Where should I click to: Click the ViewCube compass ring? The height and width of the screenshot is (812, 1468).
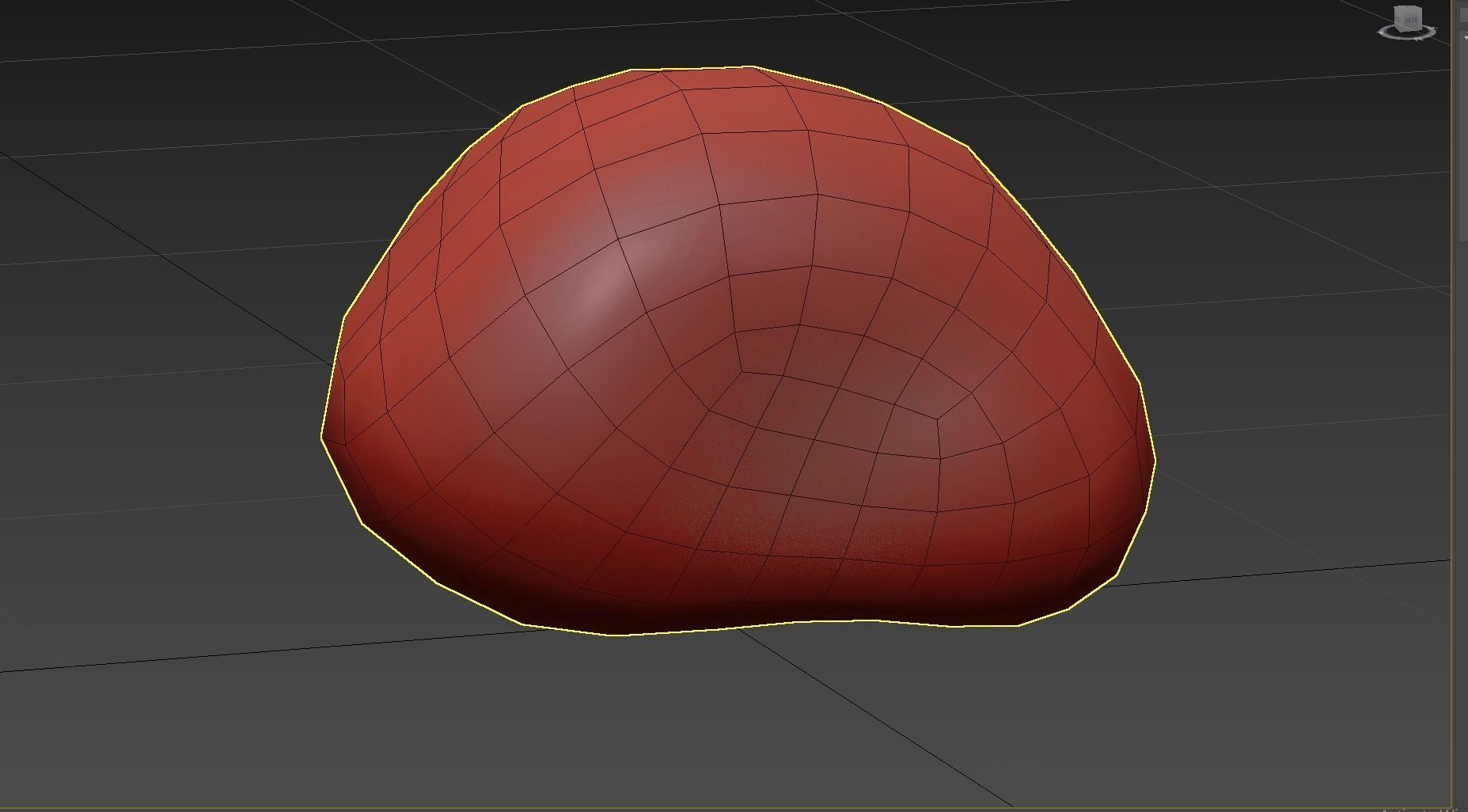point(1408,37)
